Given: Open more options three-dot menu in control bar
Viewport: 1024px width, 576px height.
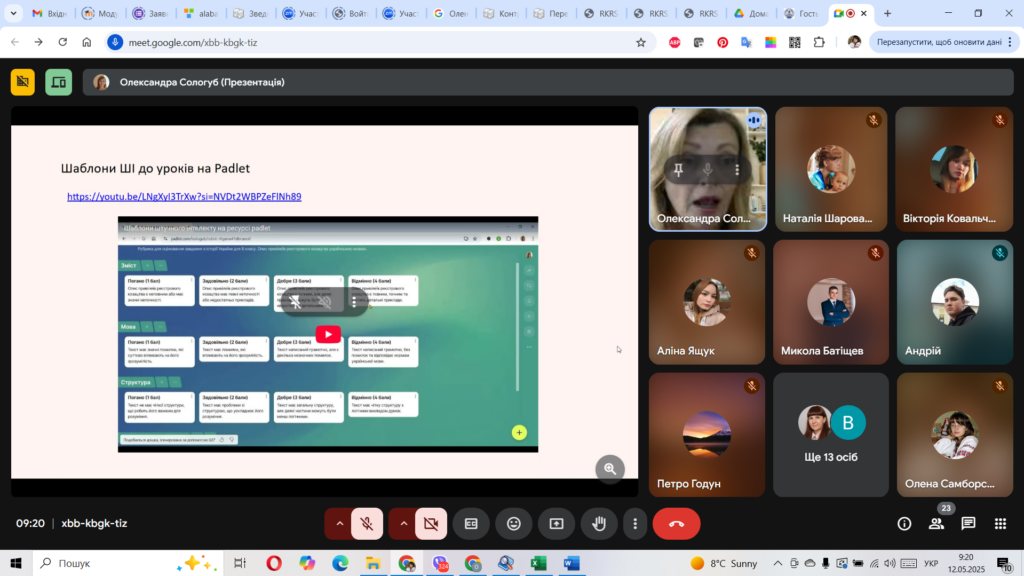Looking at the screenshot, I should [x=635, y=524].
